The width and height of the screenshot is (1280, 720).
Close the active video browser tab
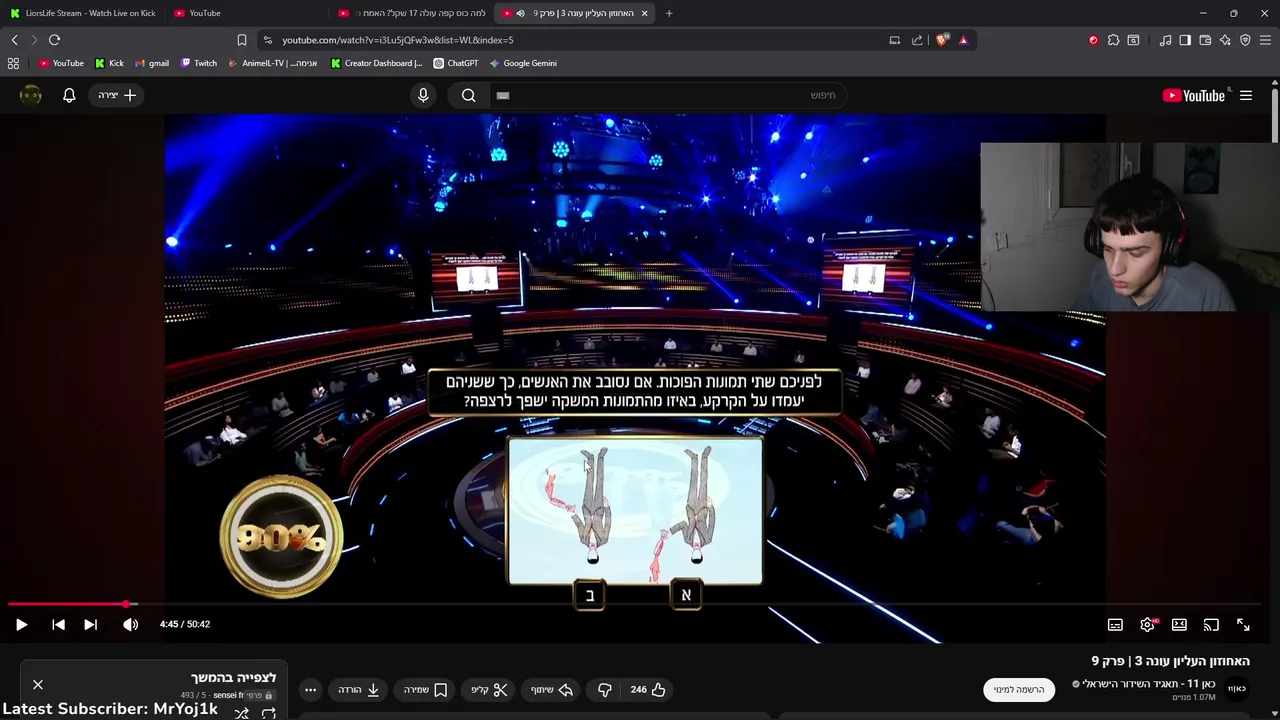click(x=644, y=13)
